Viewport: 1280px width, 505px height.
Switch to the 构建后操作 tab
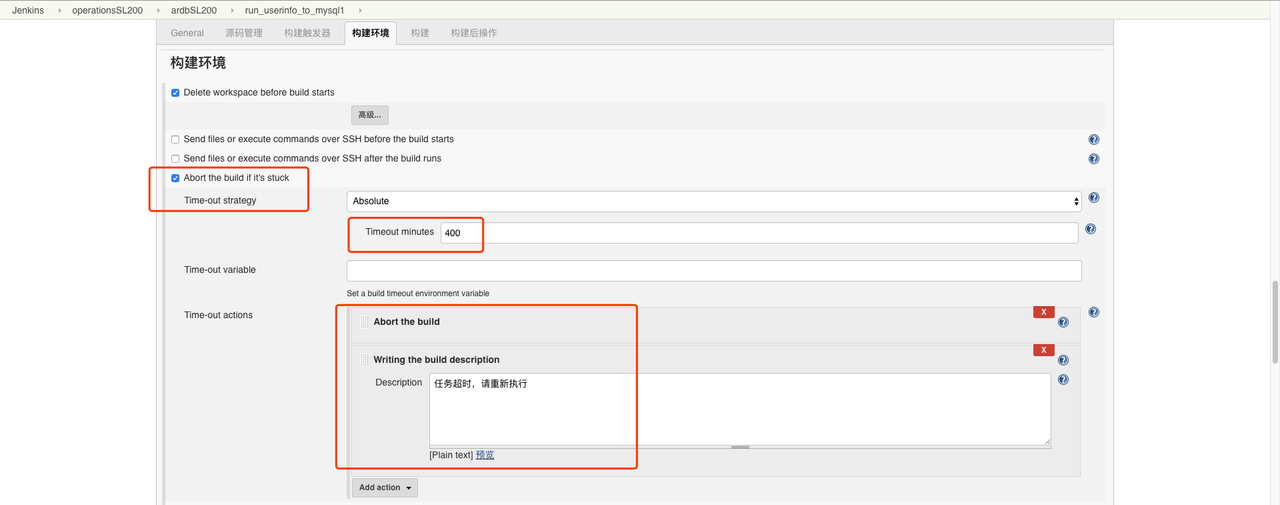coord(474,33)
